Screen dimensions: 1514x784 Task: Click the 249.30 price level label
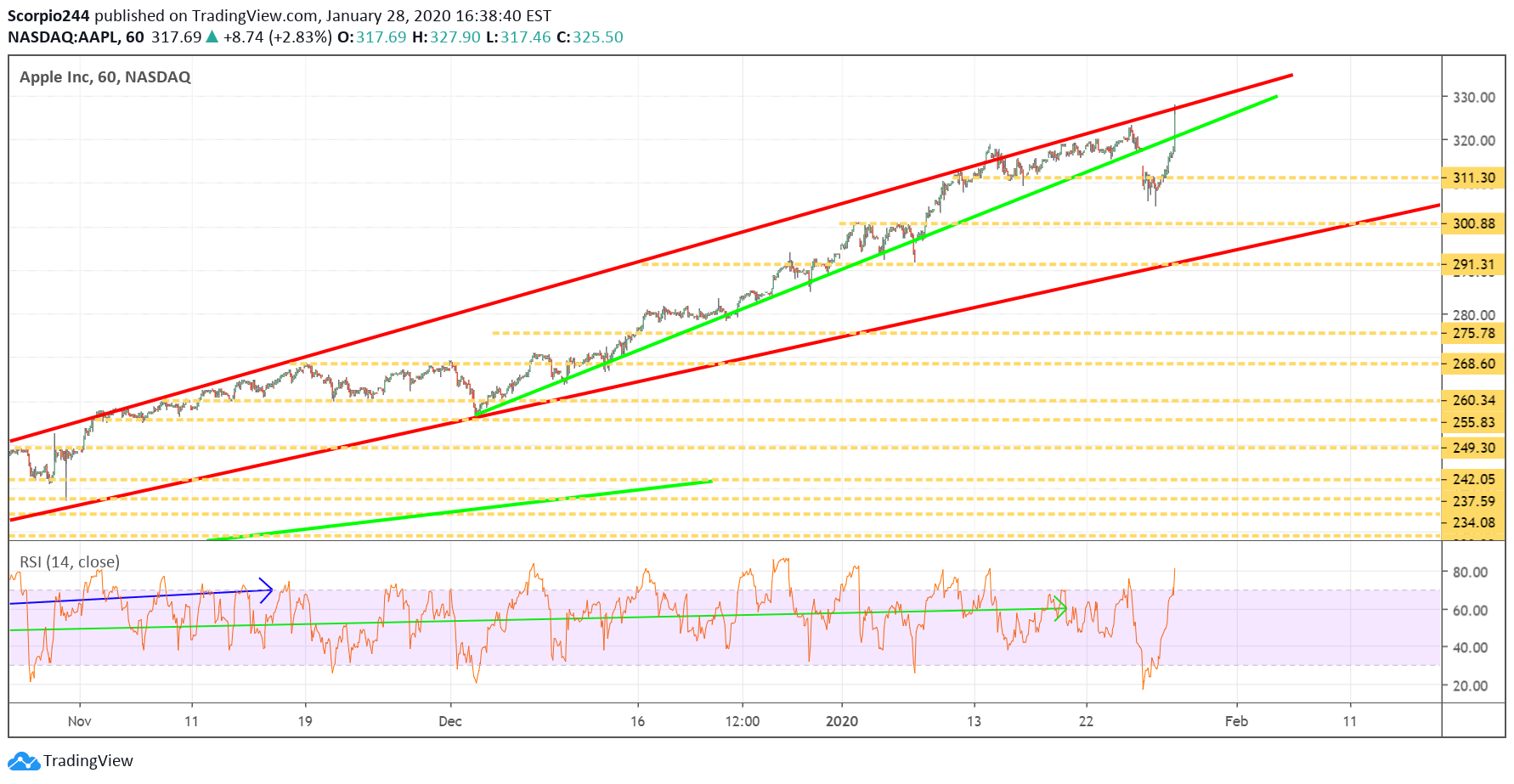coord(1473,448)
